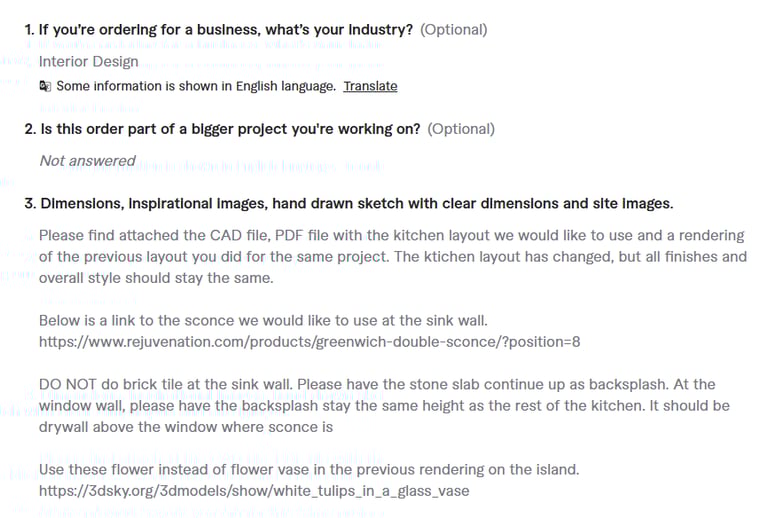
Task: Select the 'Interior Design' industry answer
Action: pos(89,62)
